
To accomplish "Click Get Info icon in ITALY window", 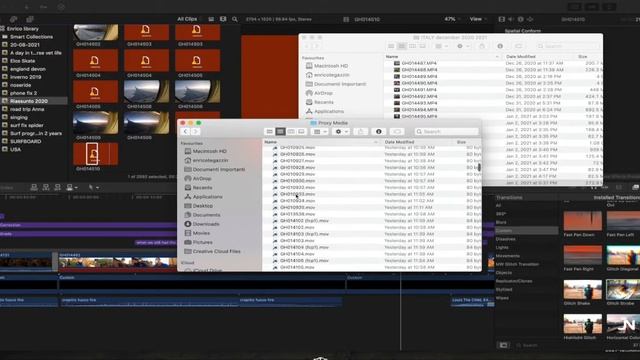I will 500,46.
